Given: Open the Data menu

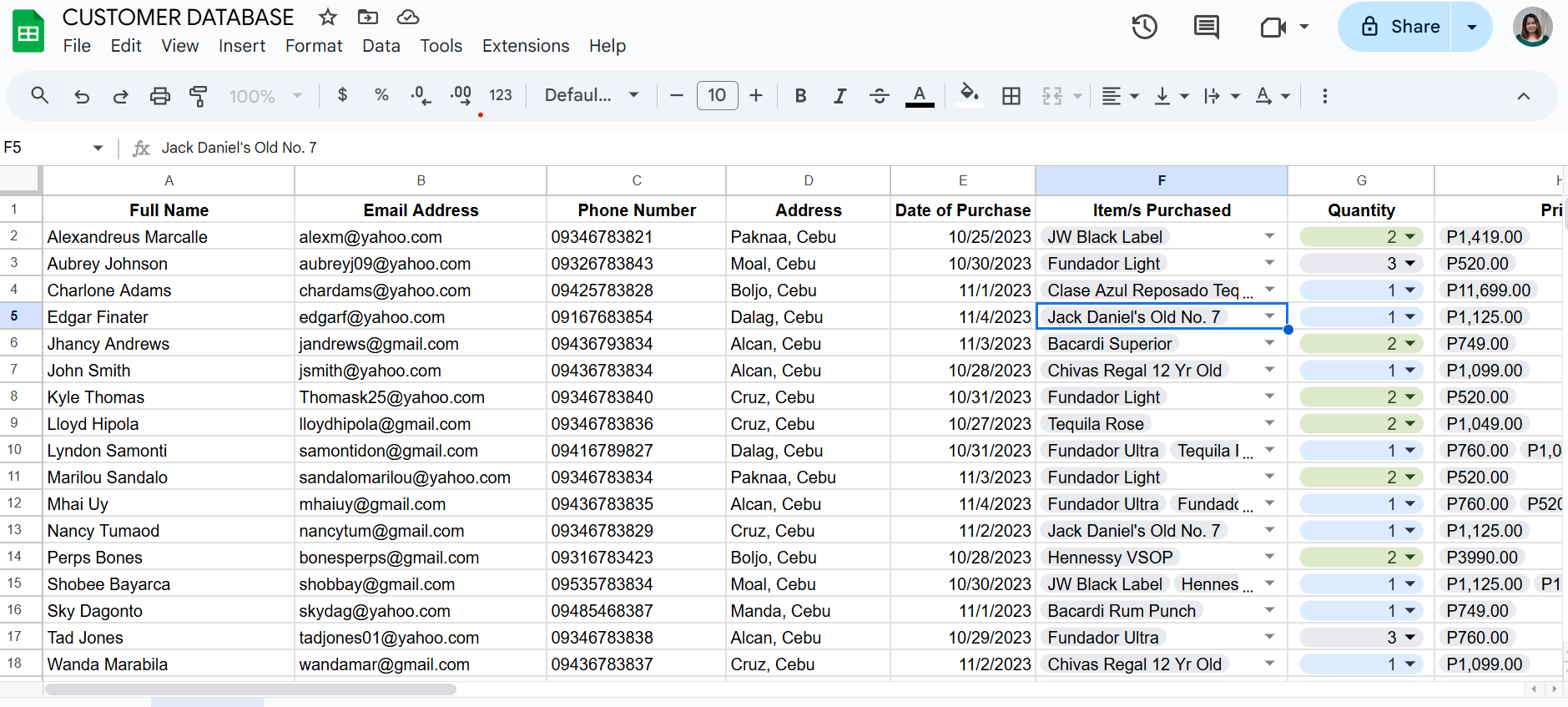Looking at the screenshot, I should [x=381, y=46].
